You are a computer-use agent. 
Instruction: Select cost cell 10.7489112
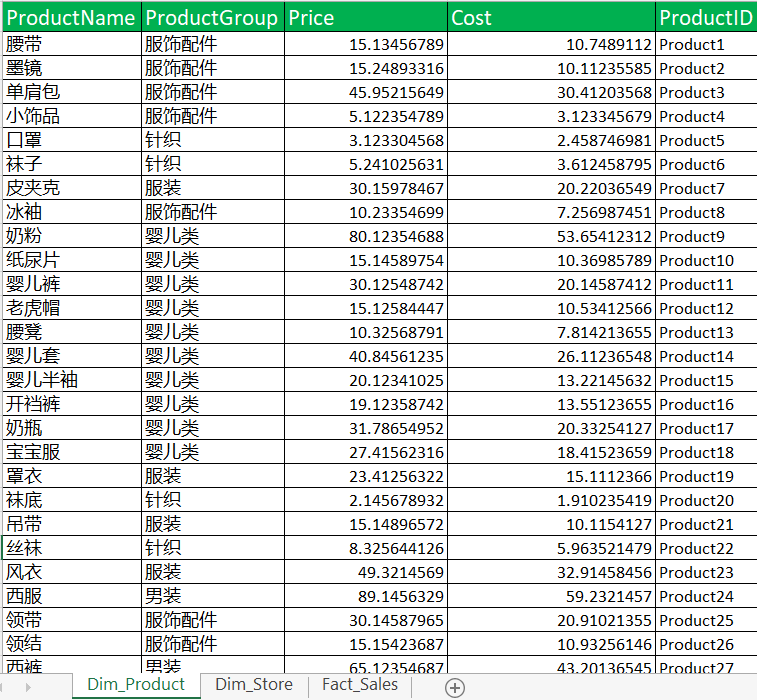click(x=551, y=44)
